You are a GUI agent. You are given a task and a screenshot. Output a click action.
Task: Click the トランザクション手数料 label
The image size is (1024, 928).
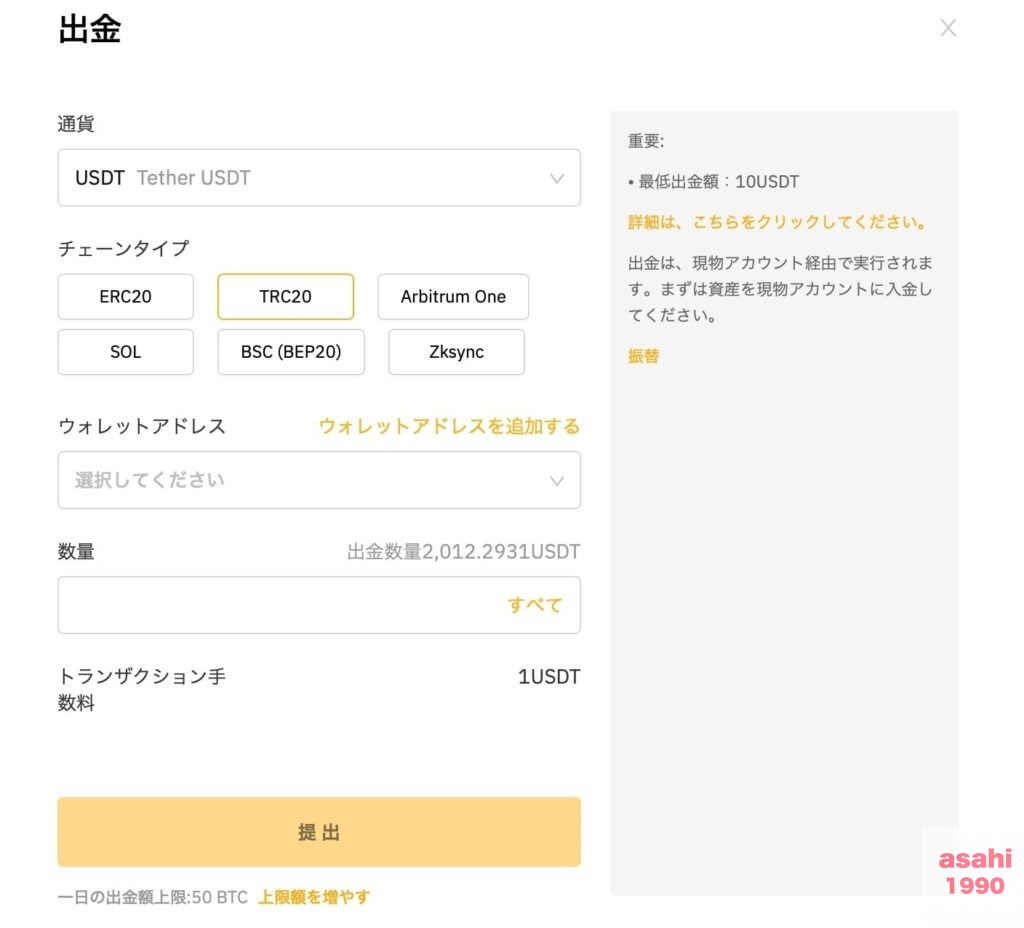coord(142,690)
